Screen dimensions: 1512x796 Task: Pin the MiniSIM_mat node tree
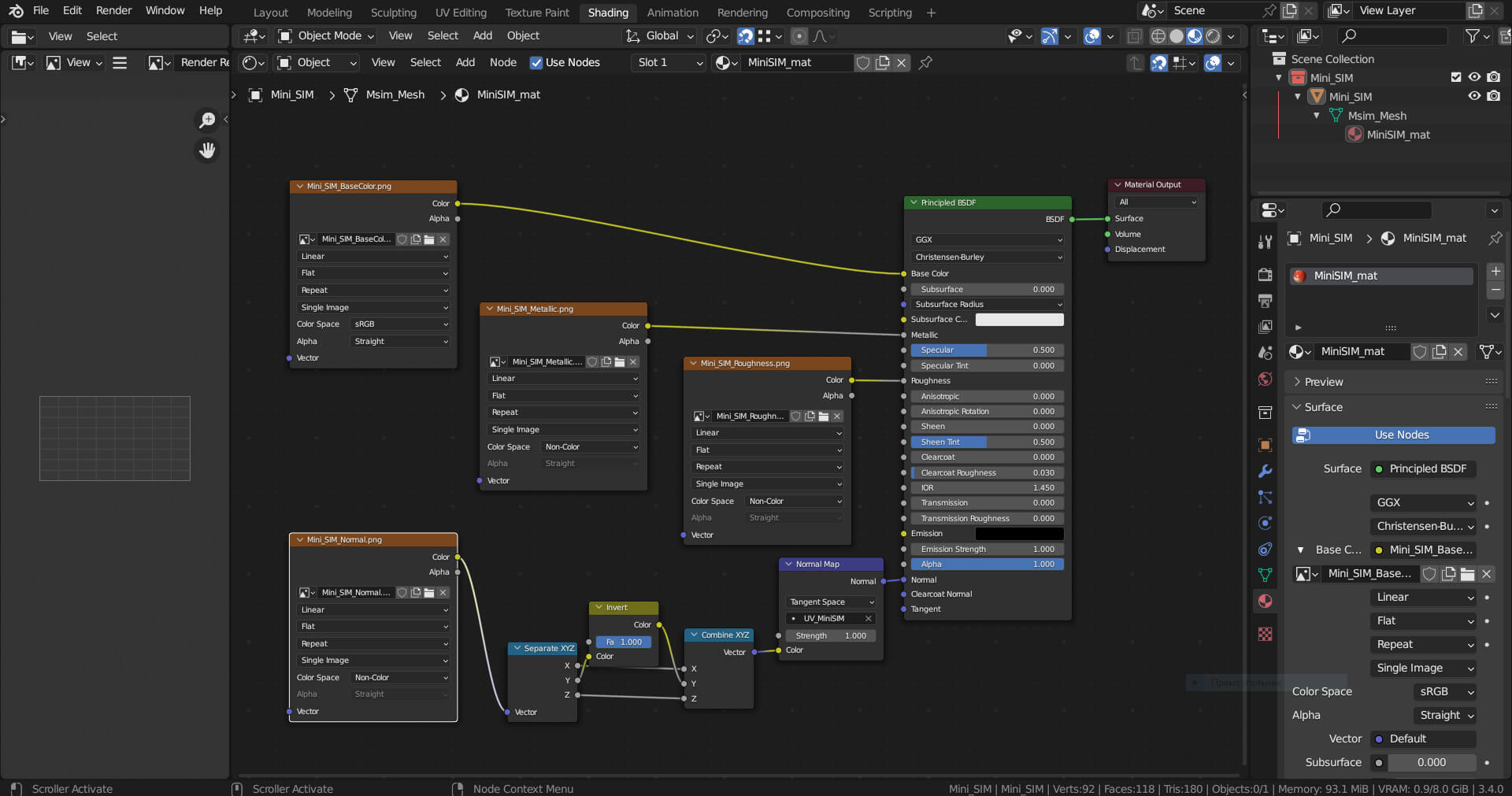926,63
